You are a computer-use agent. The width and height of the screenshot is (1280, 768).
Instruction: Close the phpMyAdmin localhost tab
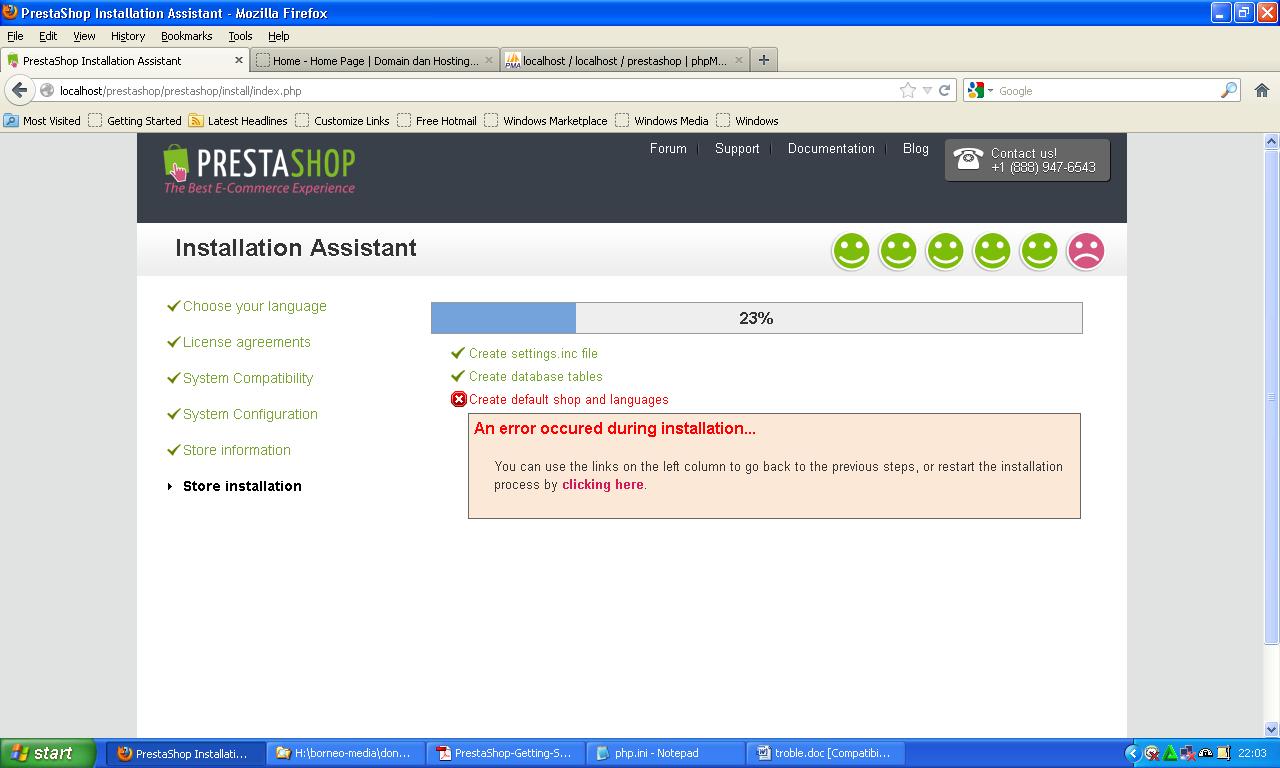click(x=739, y=60)
